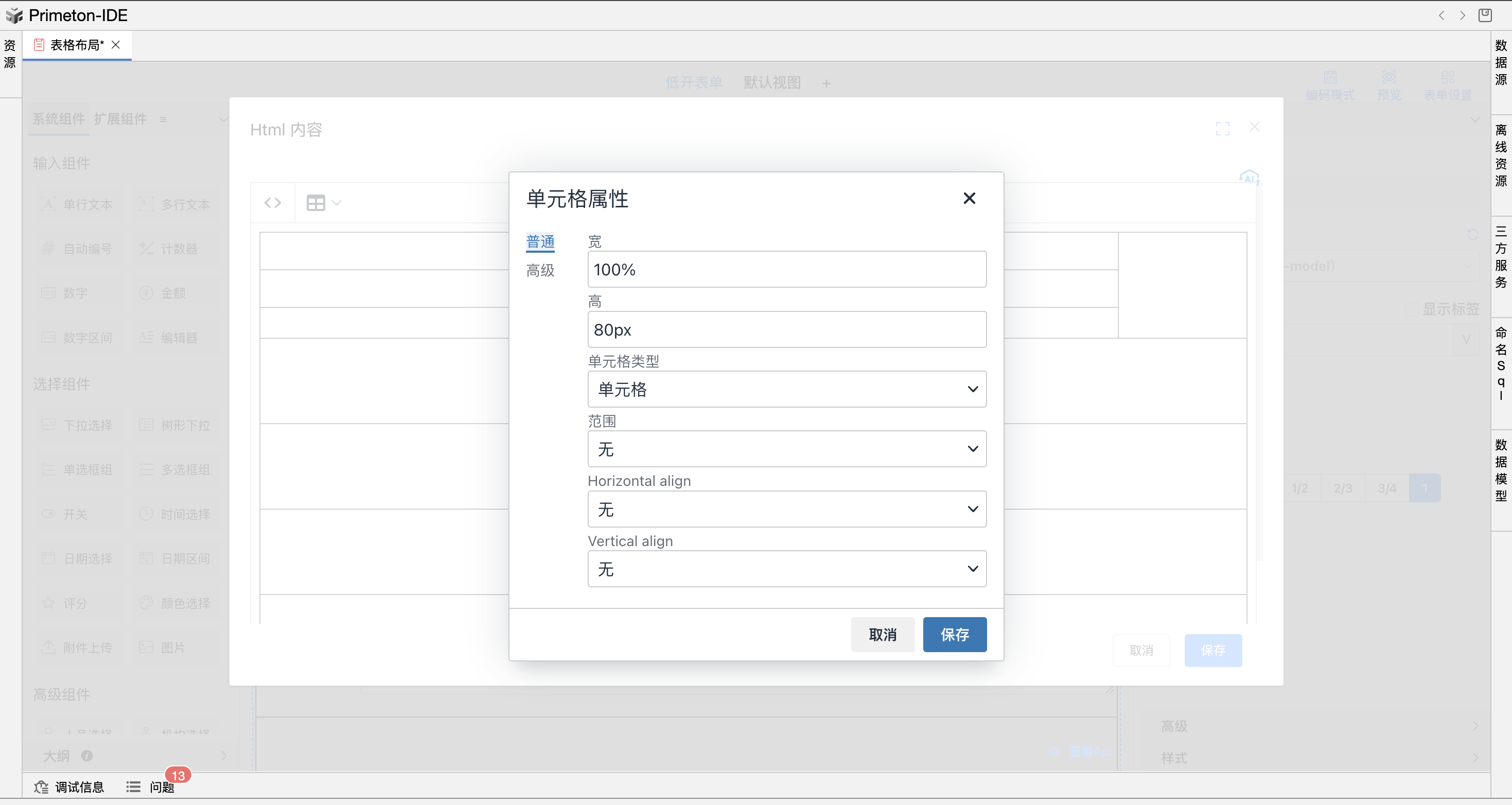The height and width of the screenshot is (805, 1512).
Task: Navigate back with the left arrow icon
Action: (1441, 15)
